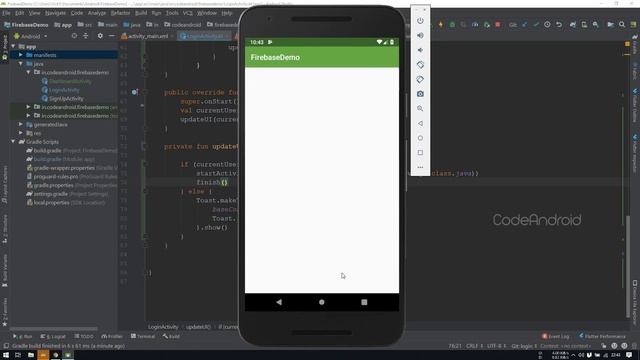Click Windows Start button
Viewport: 640px width, 360px height.
(x=6, y=355)
